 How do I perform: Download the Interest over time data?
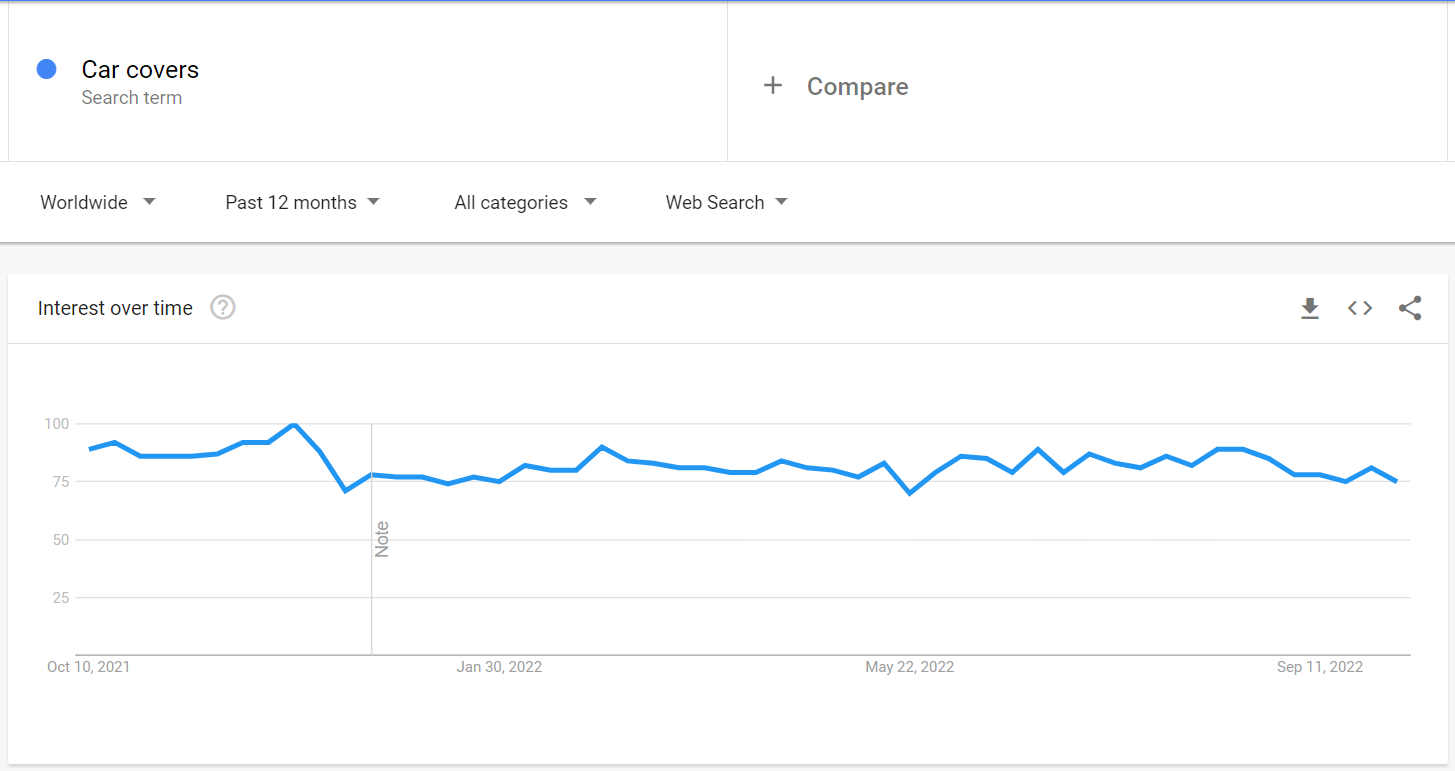[1310, 308]
